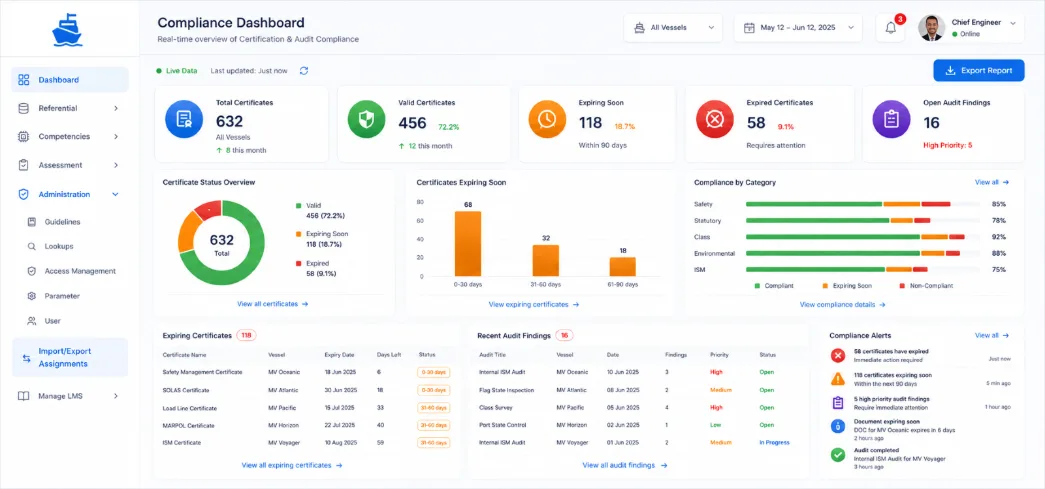Viewport: 1045px width, 489px height.
Task: Click the Export Report button
Action: [x=979, y=70]
